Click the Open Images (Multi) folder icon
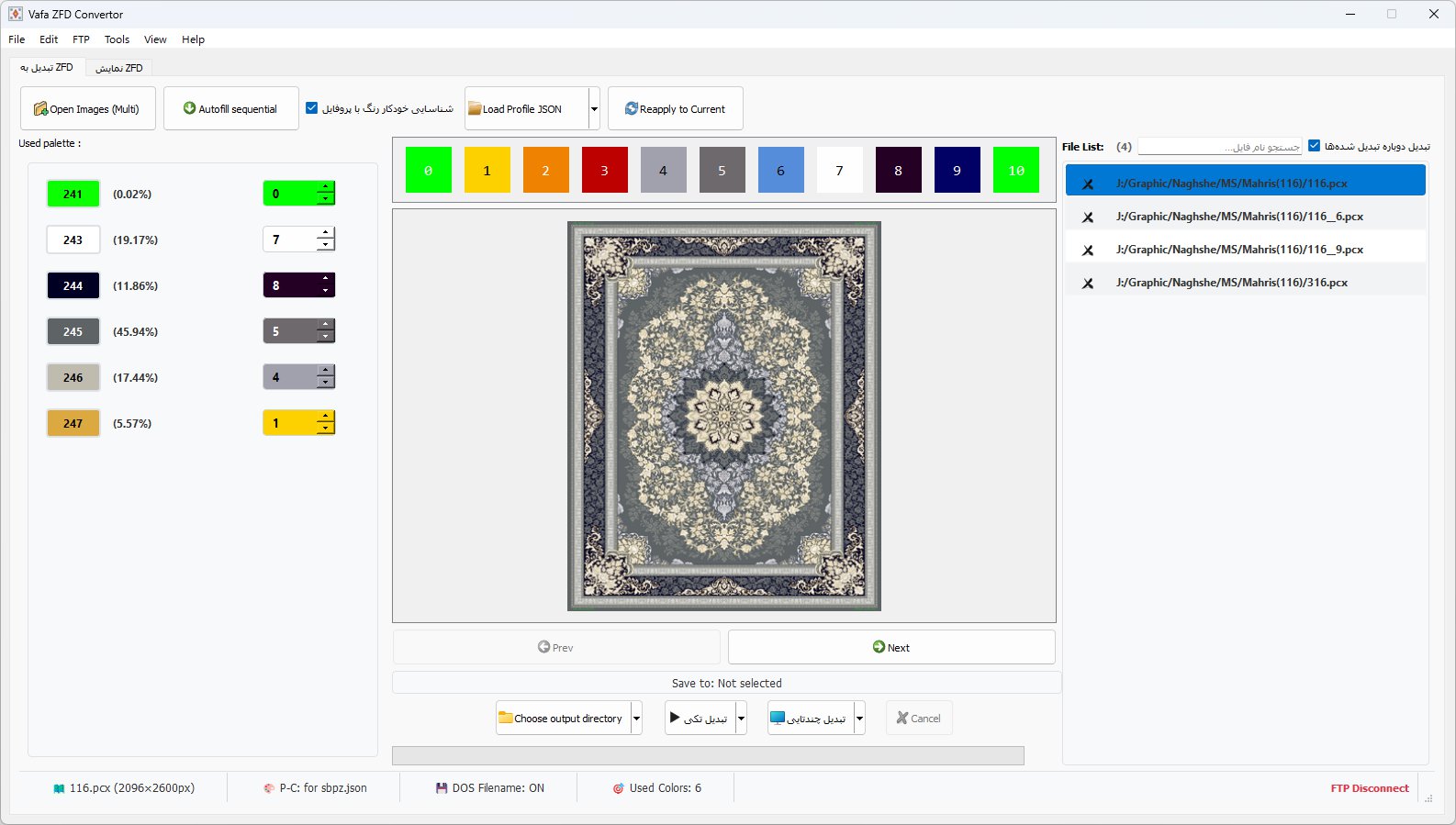 (x=40, y=108)
